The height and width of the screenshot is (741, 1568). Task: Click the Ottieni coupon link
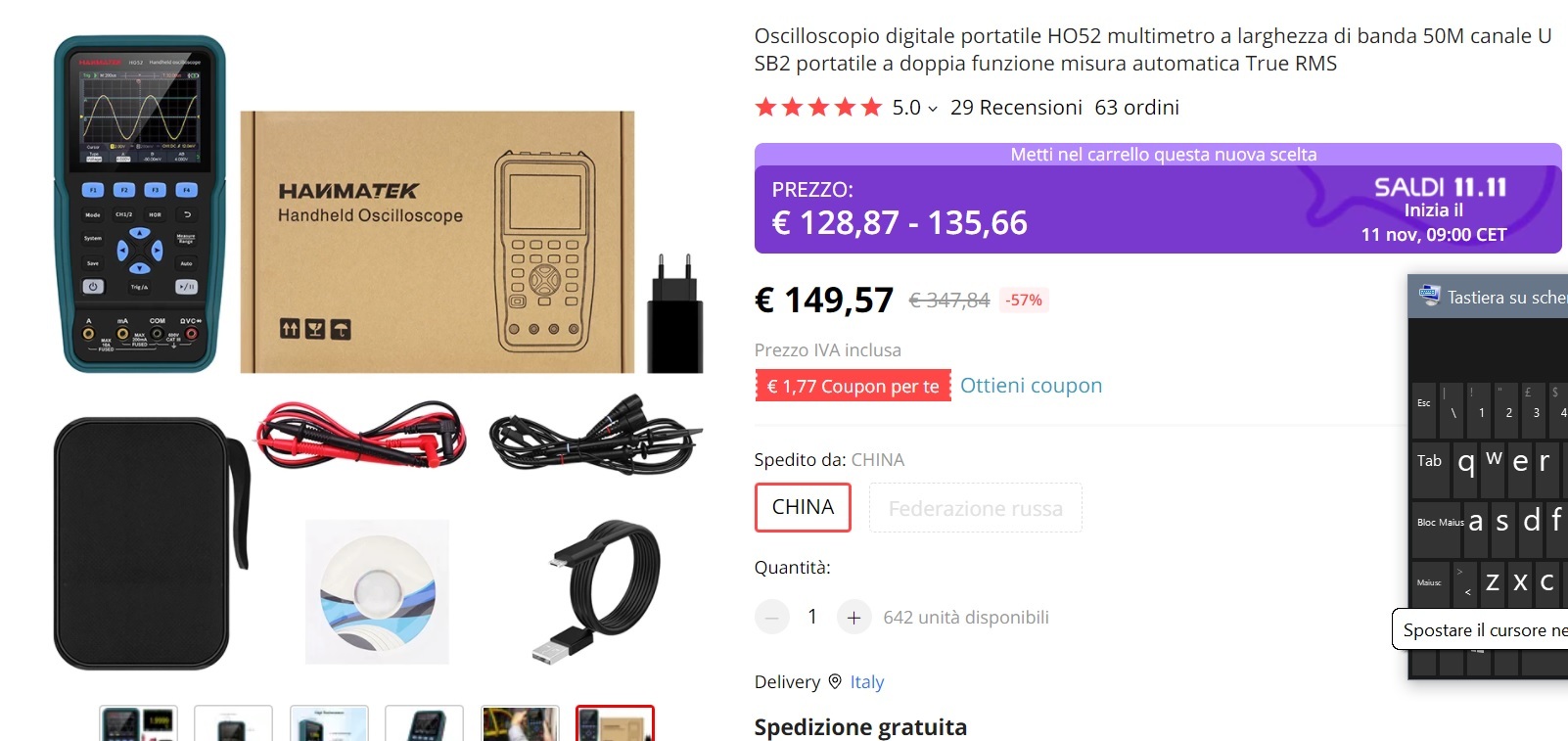[1031, 386]
